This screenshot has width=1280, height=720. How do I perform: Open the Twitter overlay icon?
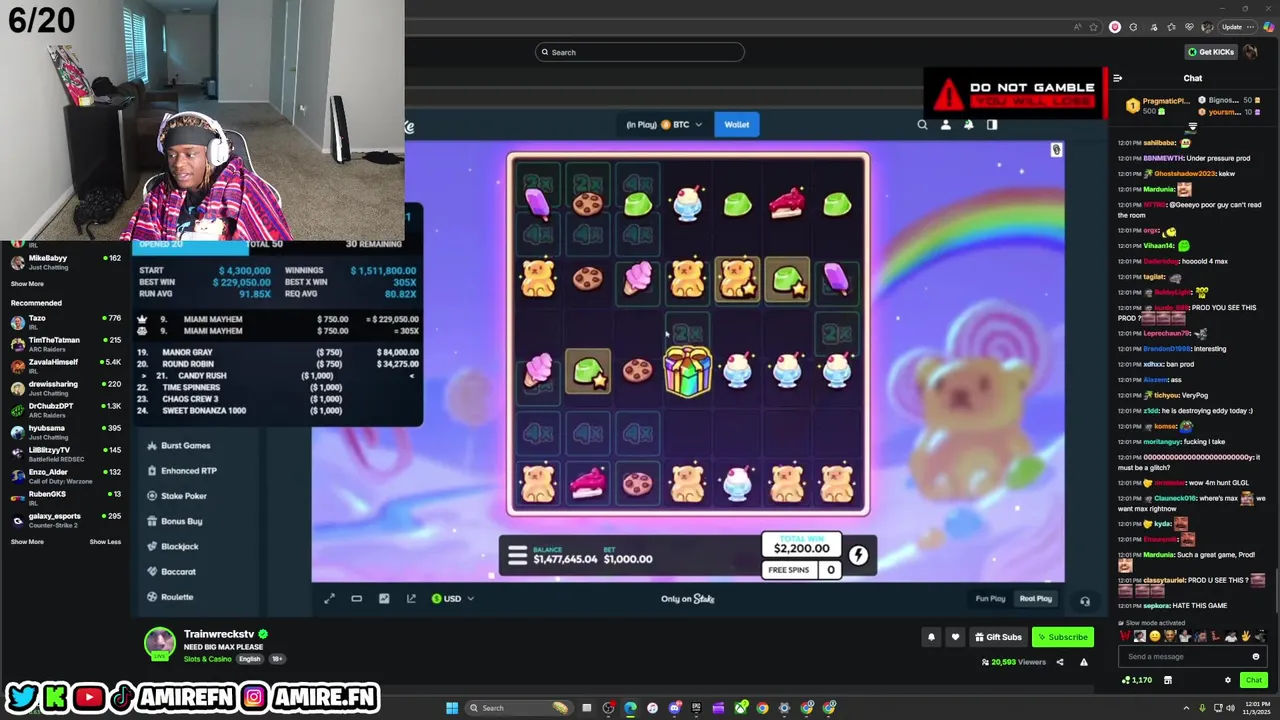(x=23, y=696)
